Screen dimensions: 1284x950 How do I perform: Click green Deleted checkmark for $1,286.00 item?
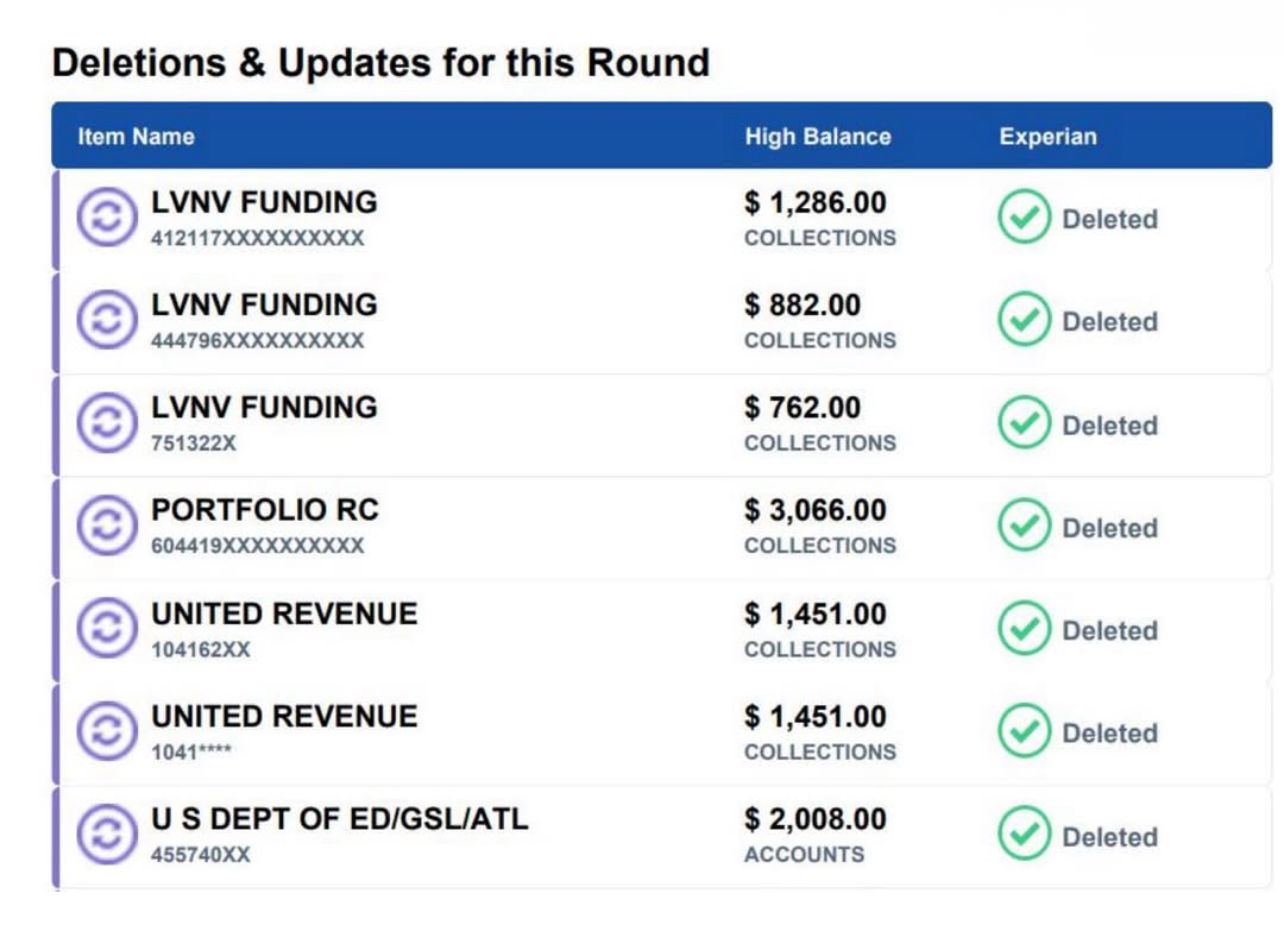(1022, 219)
